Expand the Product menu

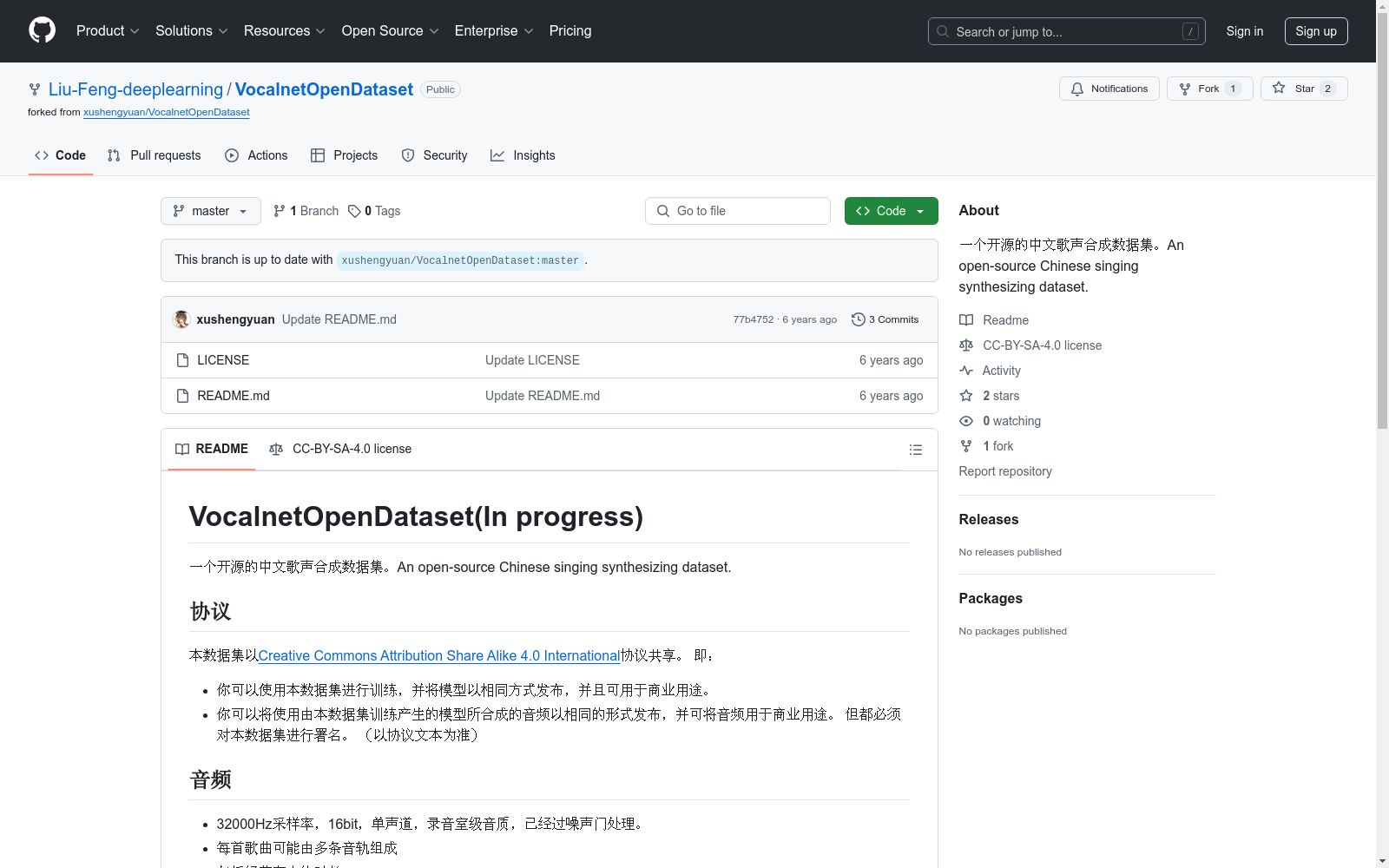point(108,30)
